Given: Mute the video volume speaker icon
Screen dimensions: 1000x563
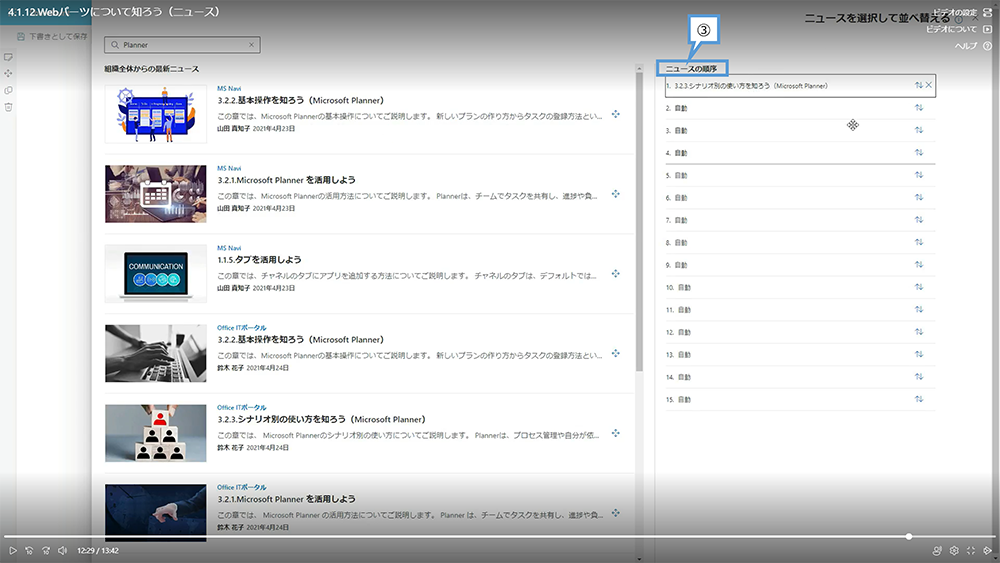Looking at the screenshot, I should (x=62, y=550).
